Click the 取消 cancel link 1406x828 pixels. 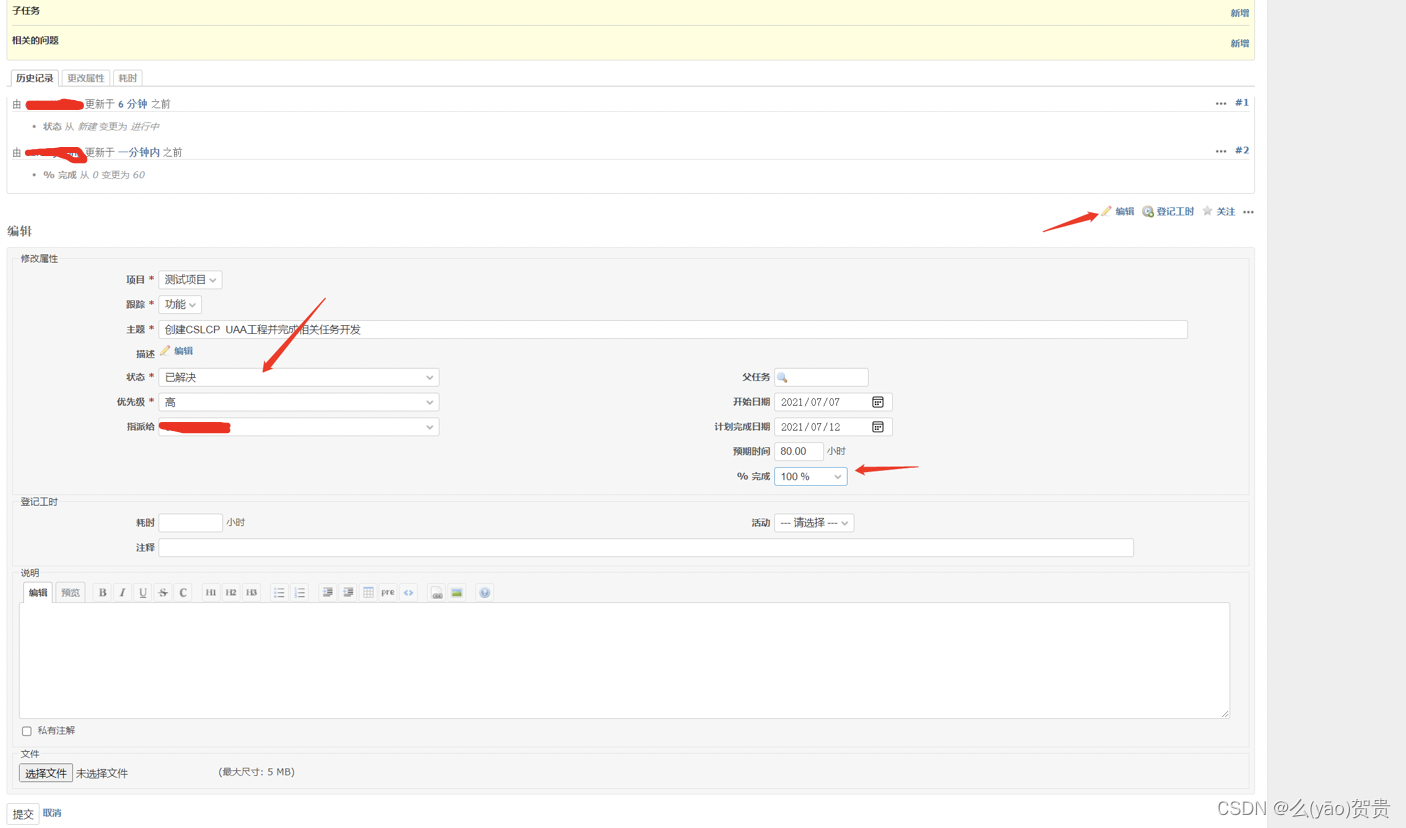tap(52, 813)
